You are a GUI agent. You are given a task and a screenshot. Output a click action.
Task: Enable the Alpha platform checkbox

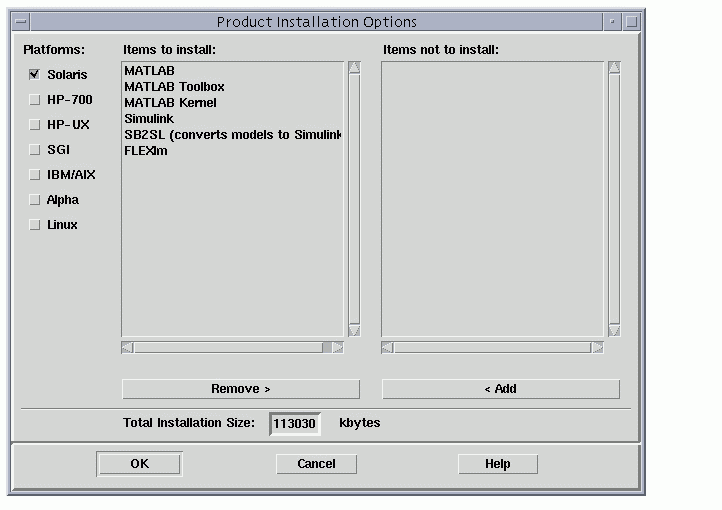pyautogui.click(x=35, y=199)
